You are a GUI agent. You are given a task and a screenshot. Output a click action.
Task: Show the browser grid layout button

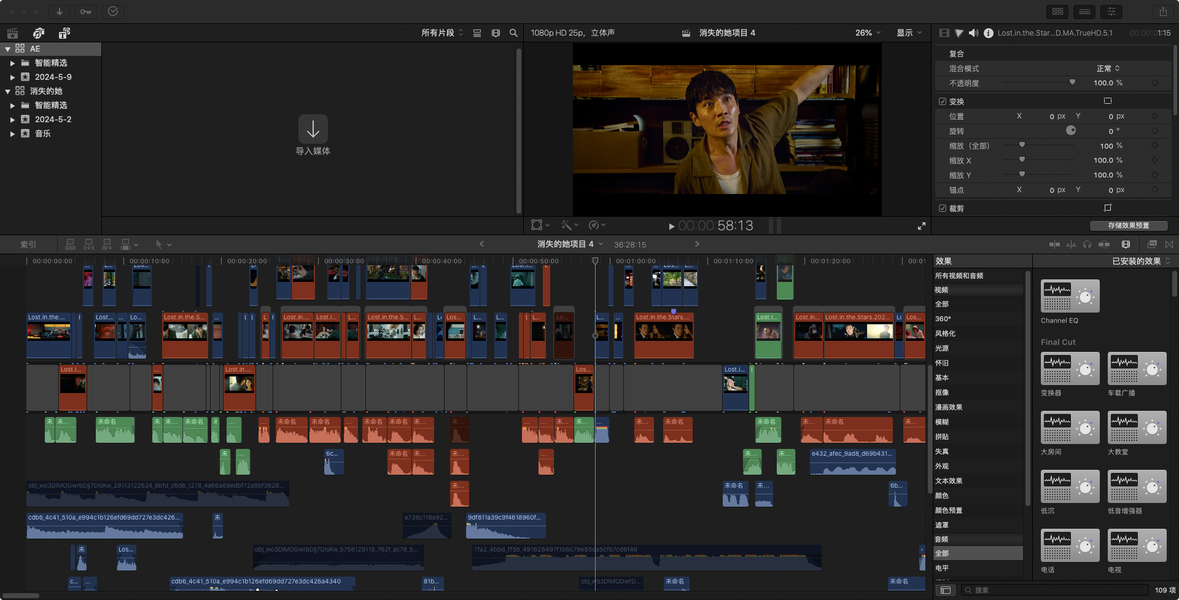coord(1058,11)
